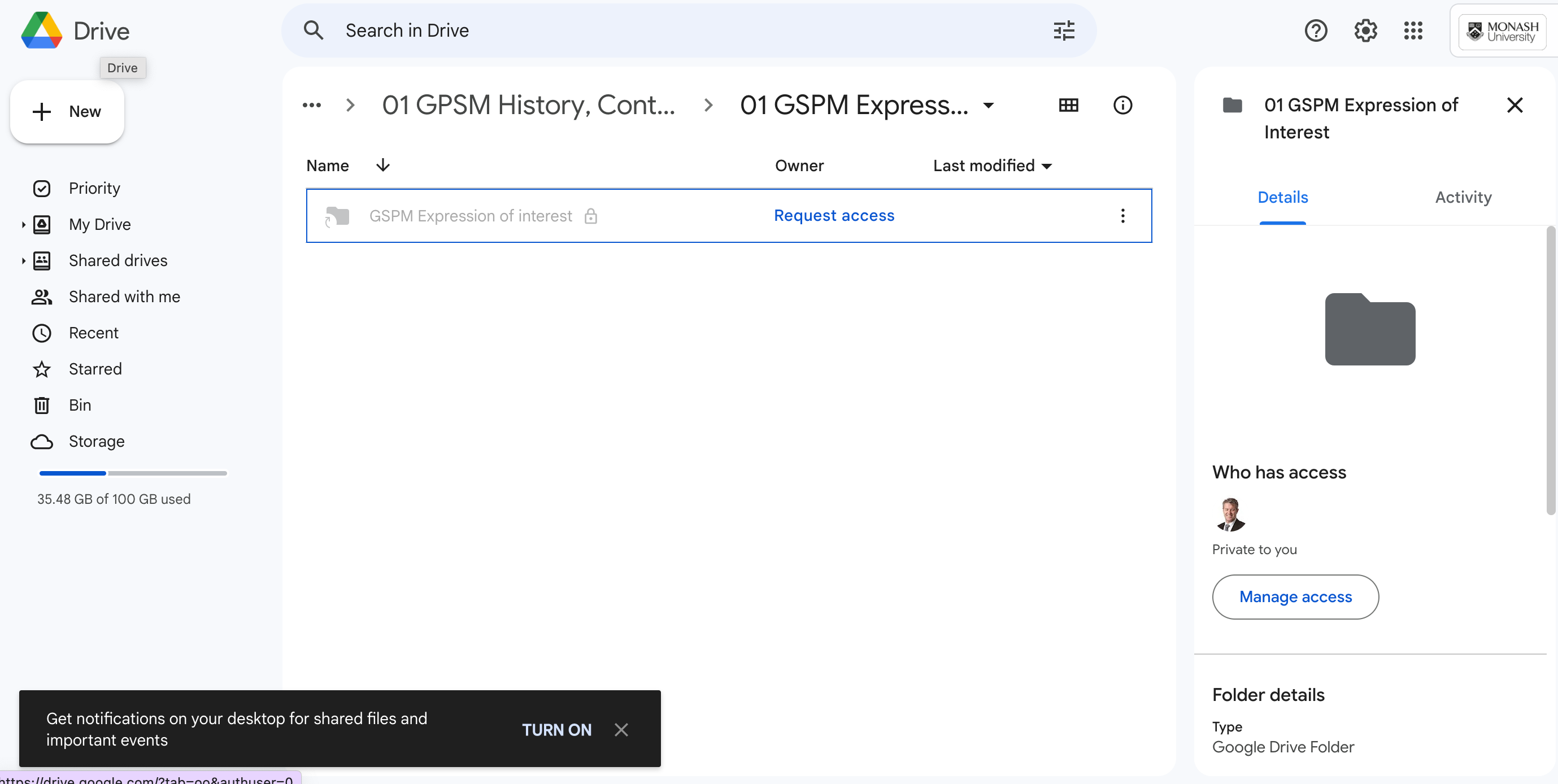Open the Google apps grid
The height and width of the screenshot is (784, 1558).
point(1413,31)
